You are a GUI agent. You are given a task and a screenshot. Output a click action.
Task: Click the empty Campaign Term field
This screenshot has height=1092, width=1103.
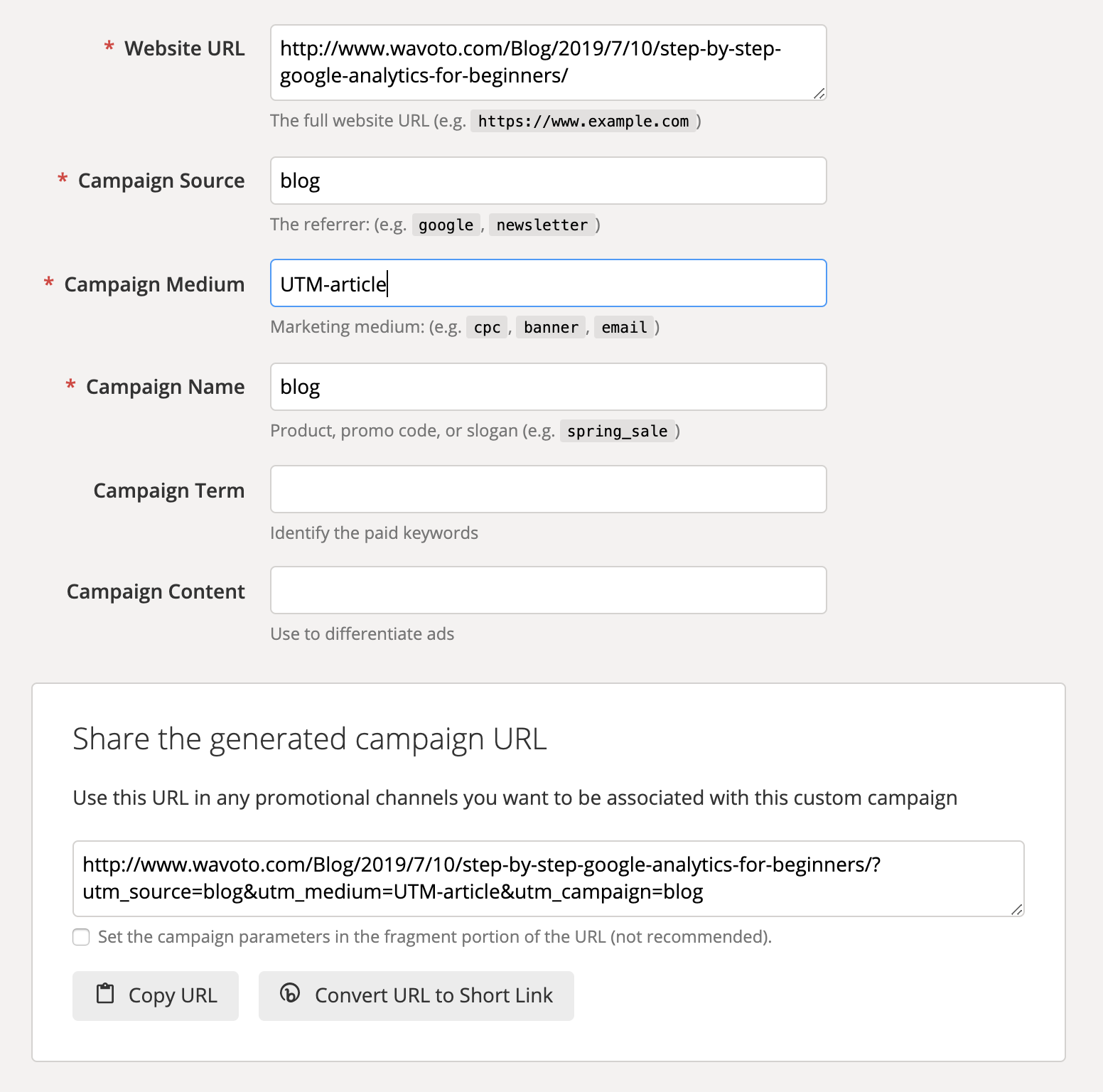pos(548,489)
